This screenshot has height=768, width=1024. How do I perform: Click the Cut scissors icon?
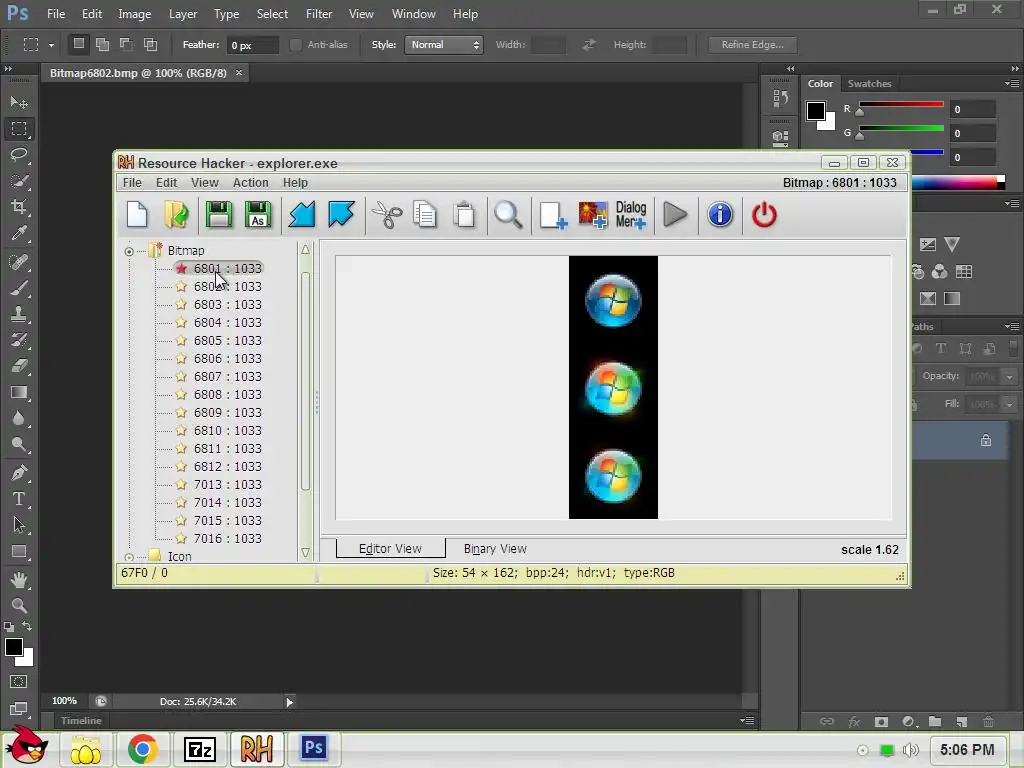click(387, 215)
